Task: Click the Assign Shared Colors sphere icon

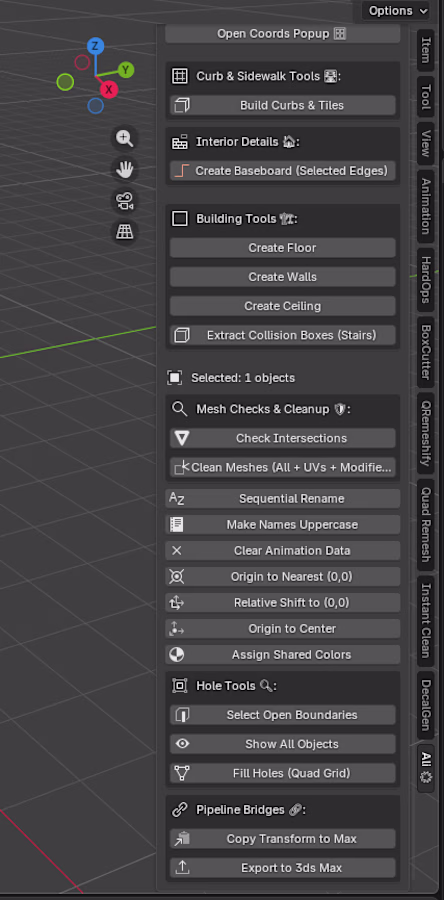Action: tap(177, 654)
